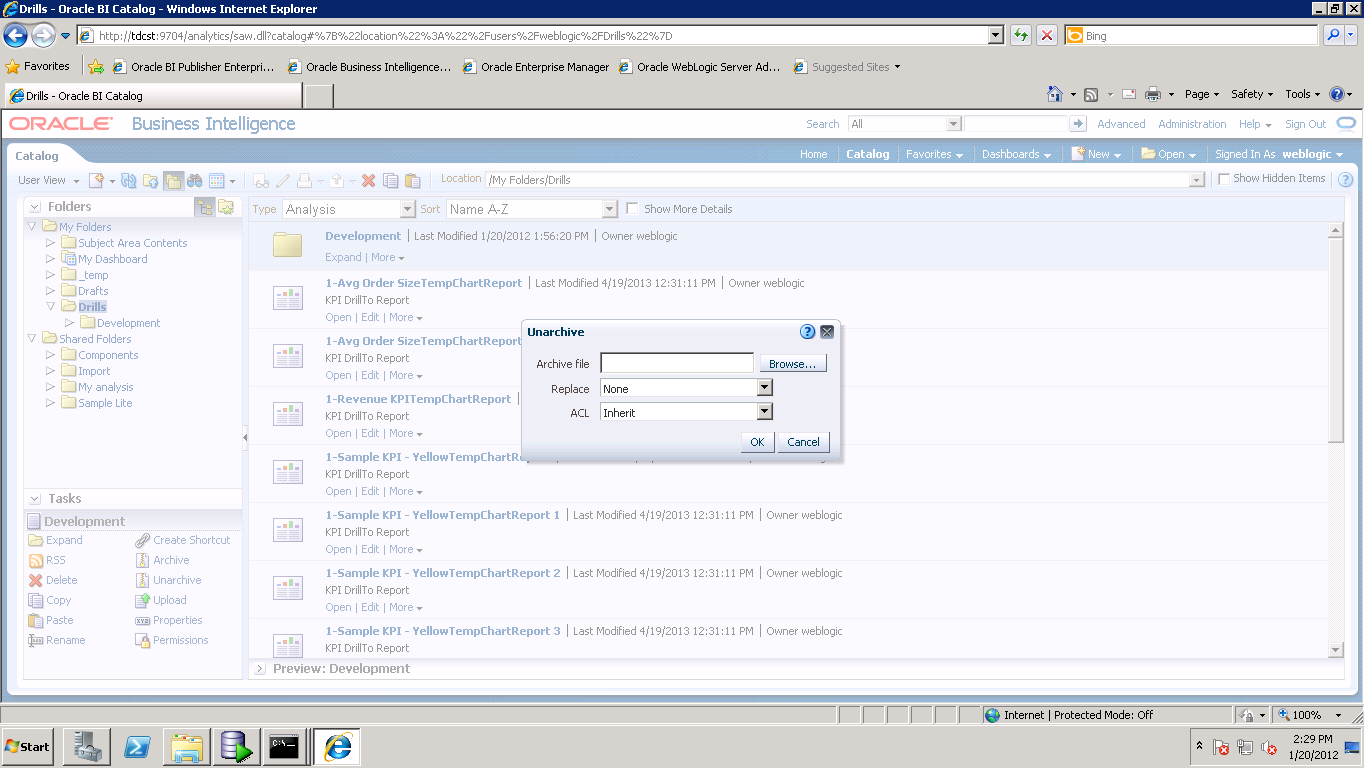Click the search go arrow button in header
Screen dimensions: 1364x768
click(1078, 124)
